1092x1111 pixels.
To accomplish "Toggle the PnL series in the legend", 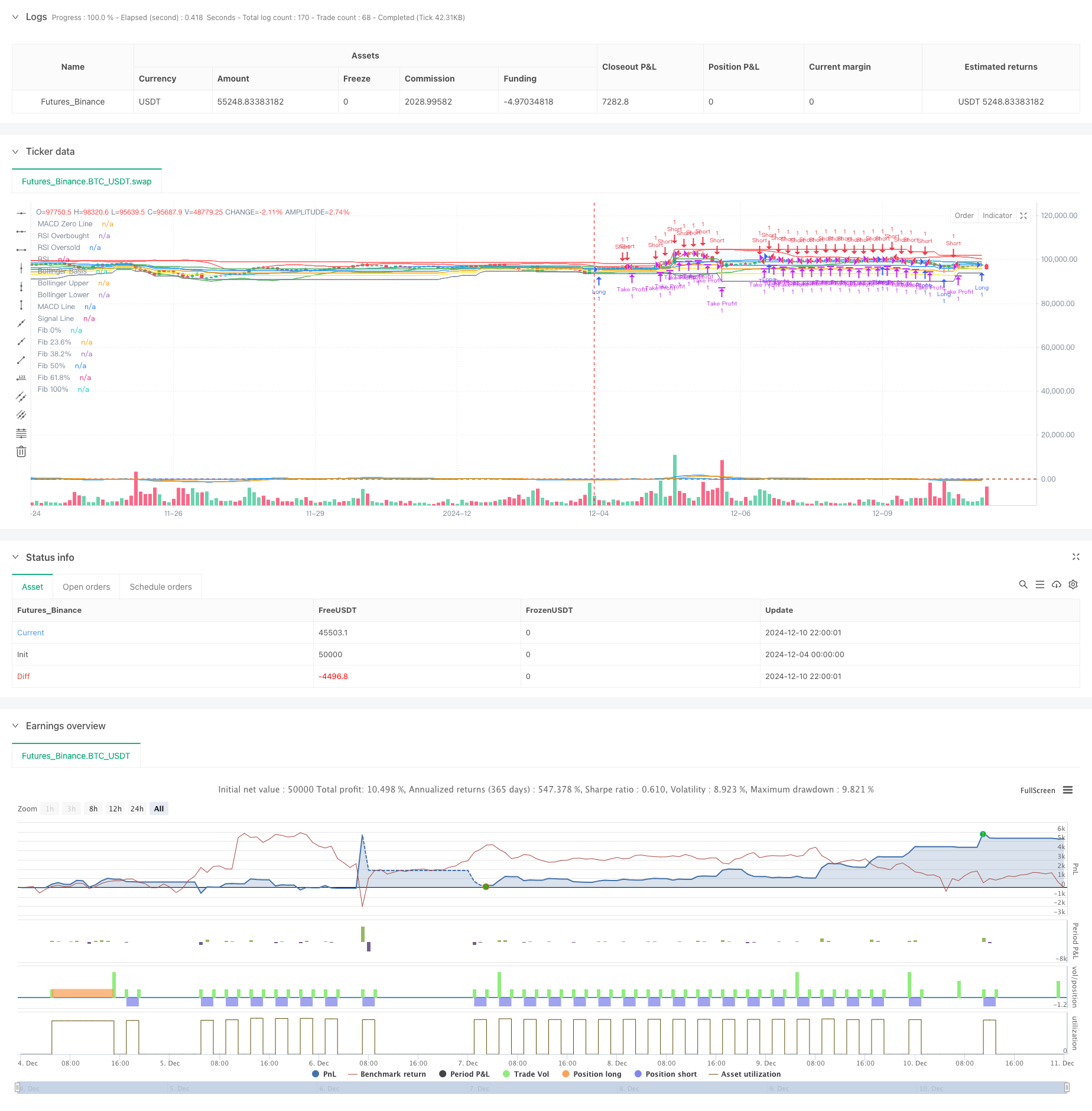I will pyautogui.click(x=324, y=1074).
